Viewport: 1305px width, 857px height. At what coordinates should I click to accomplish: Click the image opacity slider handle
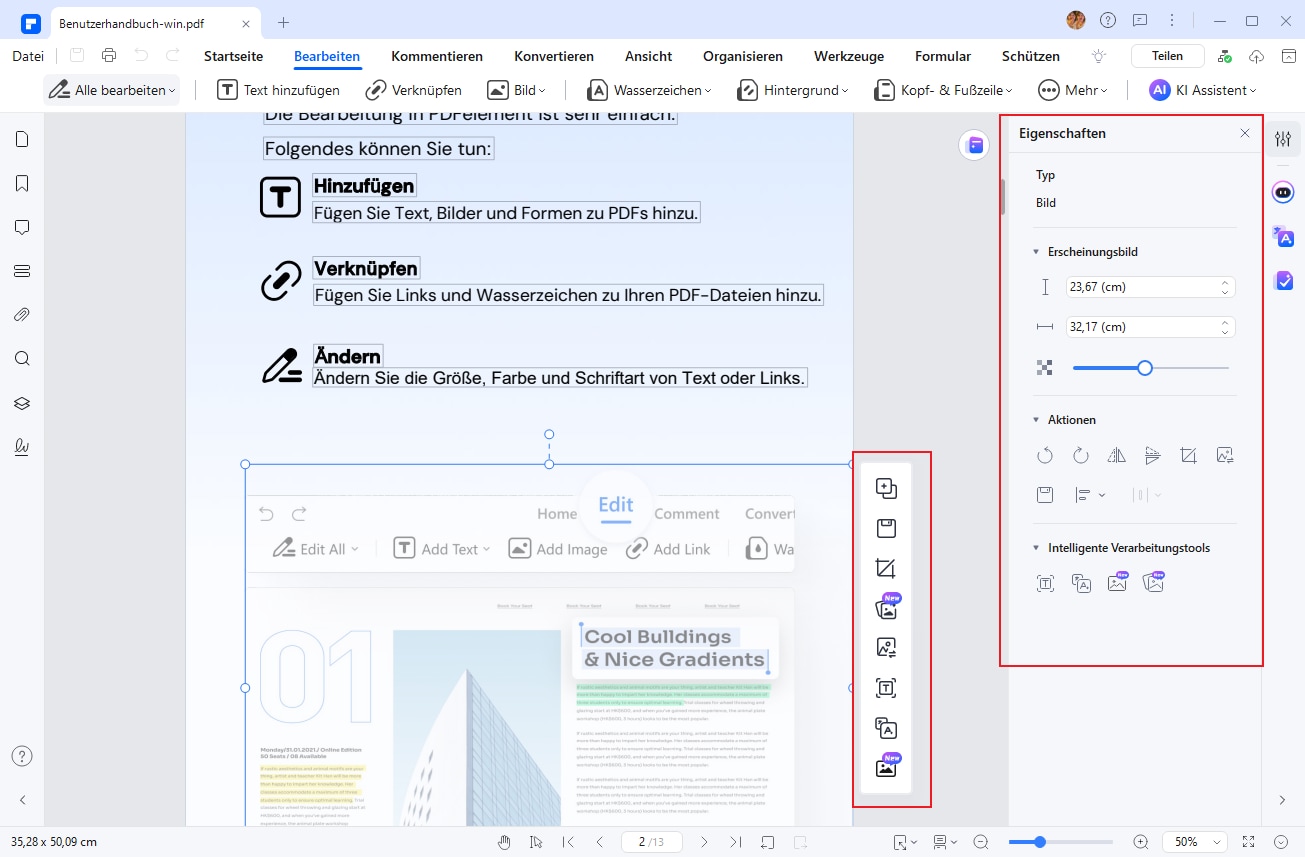click(x=1145, y=368)
